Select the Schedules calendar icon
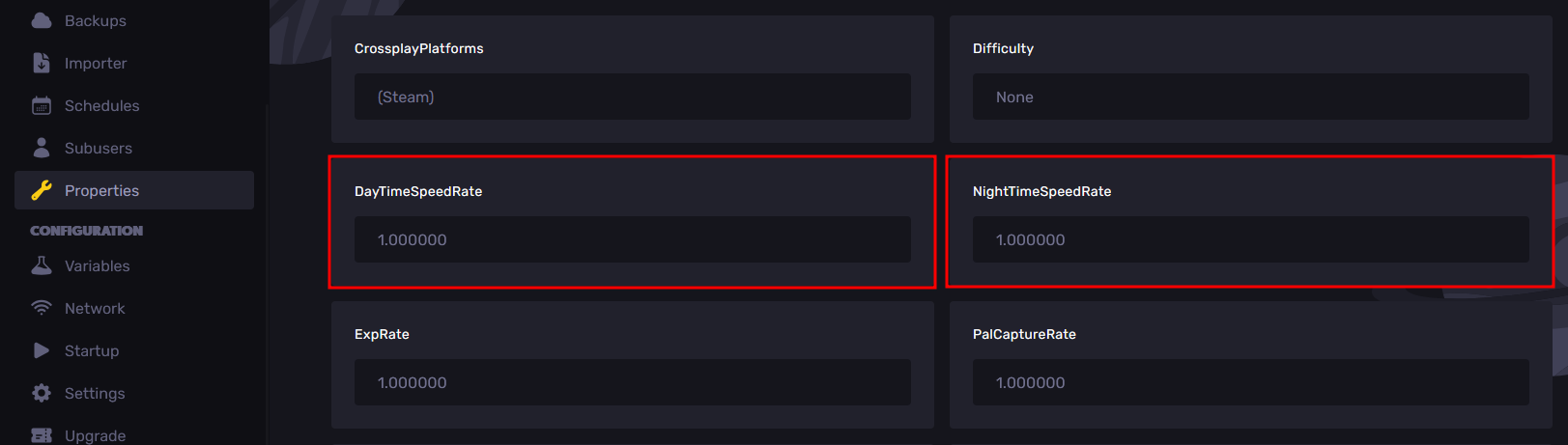Image resolution: width=1568 pixels, height=445 pixels. pyautogui.click(x=42, y=105)
